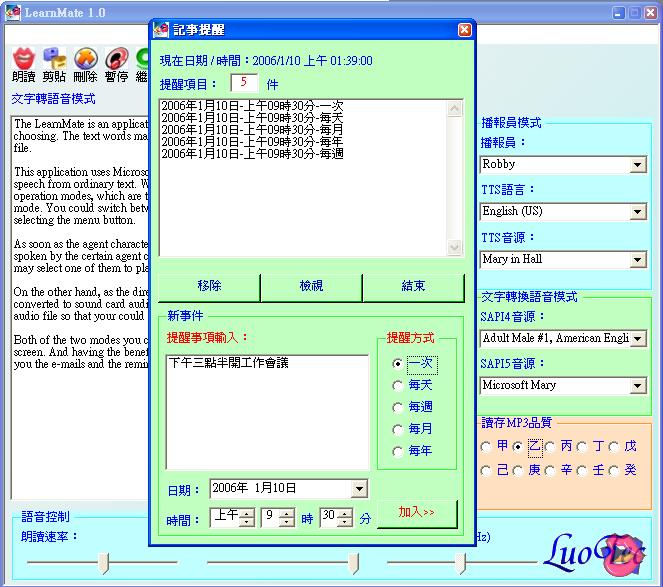The image size is (663, 587).
Task: Open the 播報員 Robby dropdown
Action: [638, 165]
